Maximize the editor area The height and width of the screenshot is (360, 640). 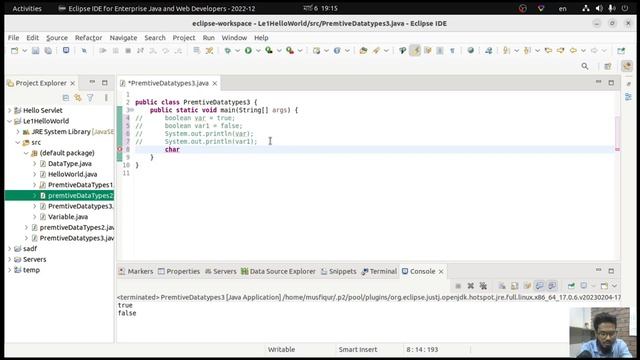tap(611, 82)
